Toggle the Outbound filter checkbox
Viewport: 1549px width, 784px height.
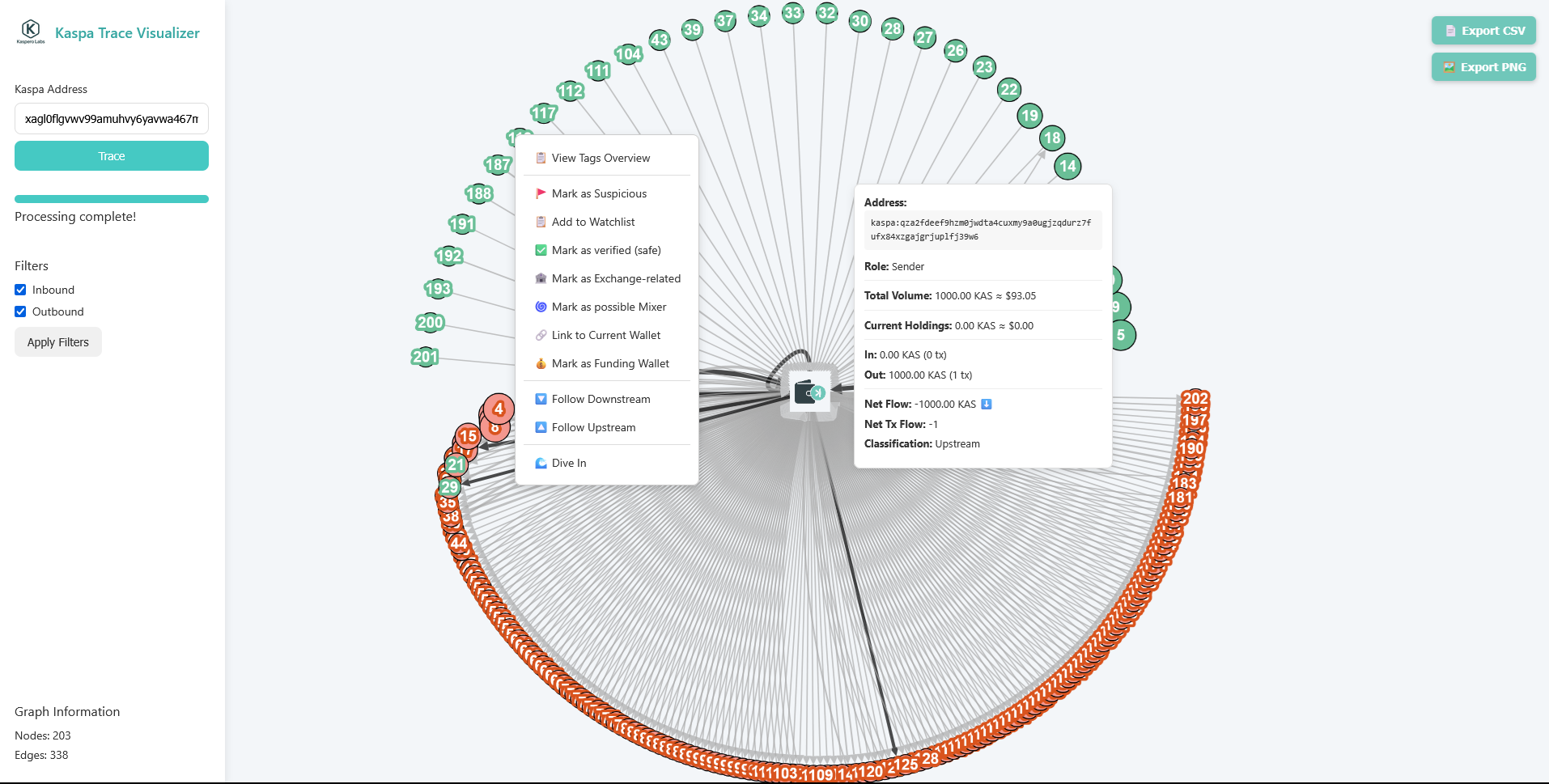click(20, 311)
